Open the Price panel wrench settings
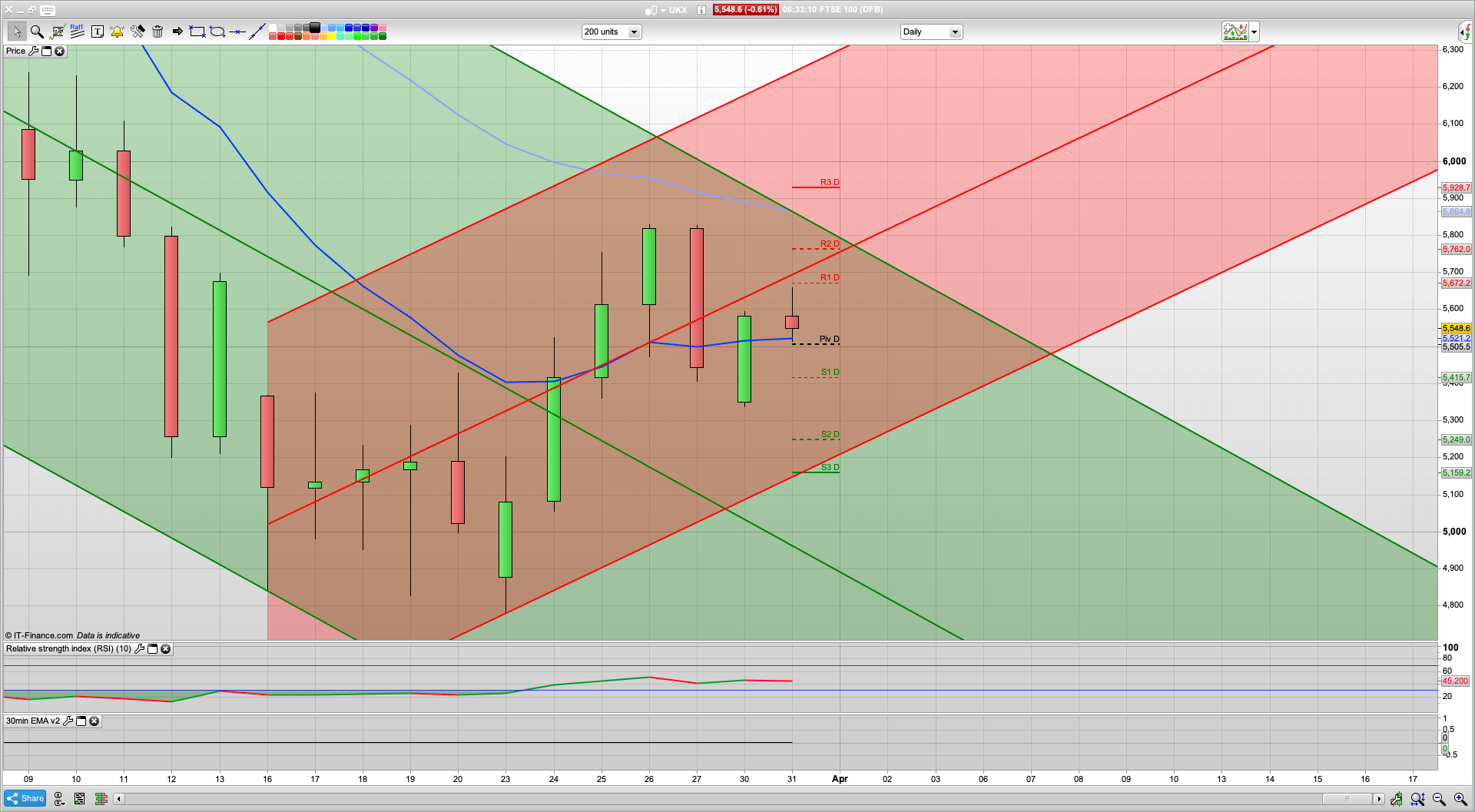The height and width of the screenshot is (812, 1475). [33, 51]
